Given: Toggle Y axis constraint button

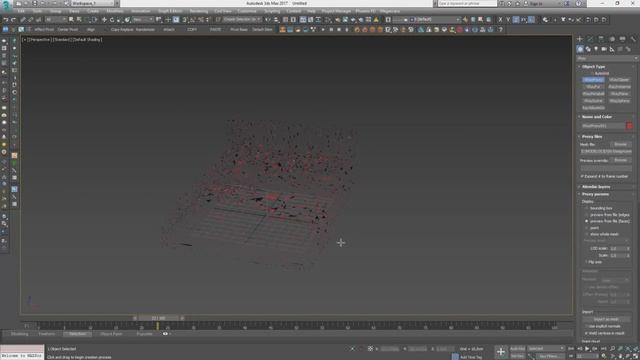Looking at the screenshot, I should pyautogui.click(x=508, y=20).
